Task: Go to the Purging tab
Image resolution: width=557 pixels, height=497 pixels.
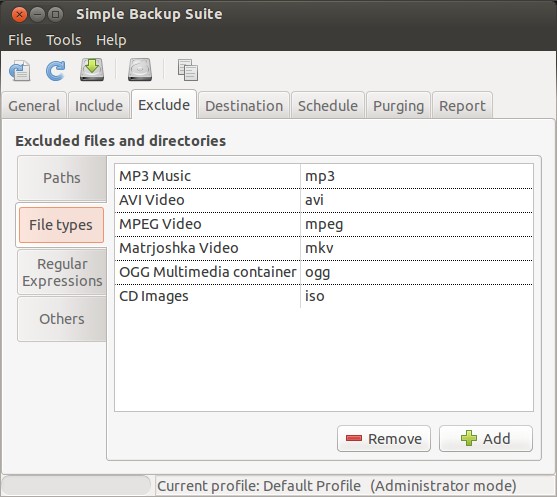Action: click(x=399, y=106)
